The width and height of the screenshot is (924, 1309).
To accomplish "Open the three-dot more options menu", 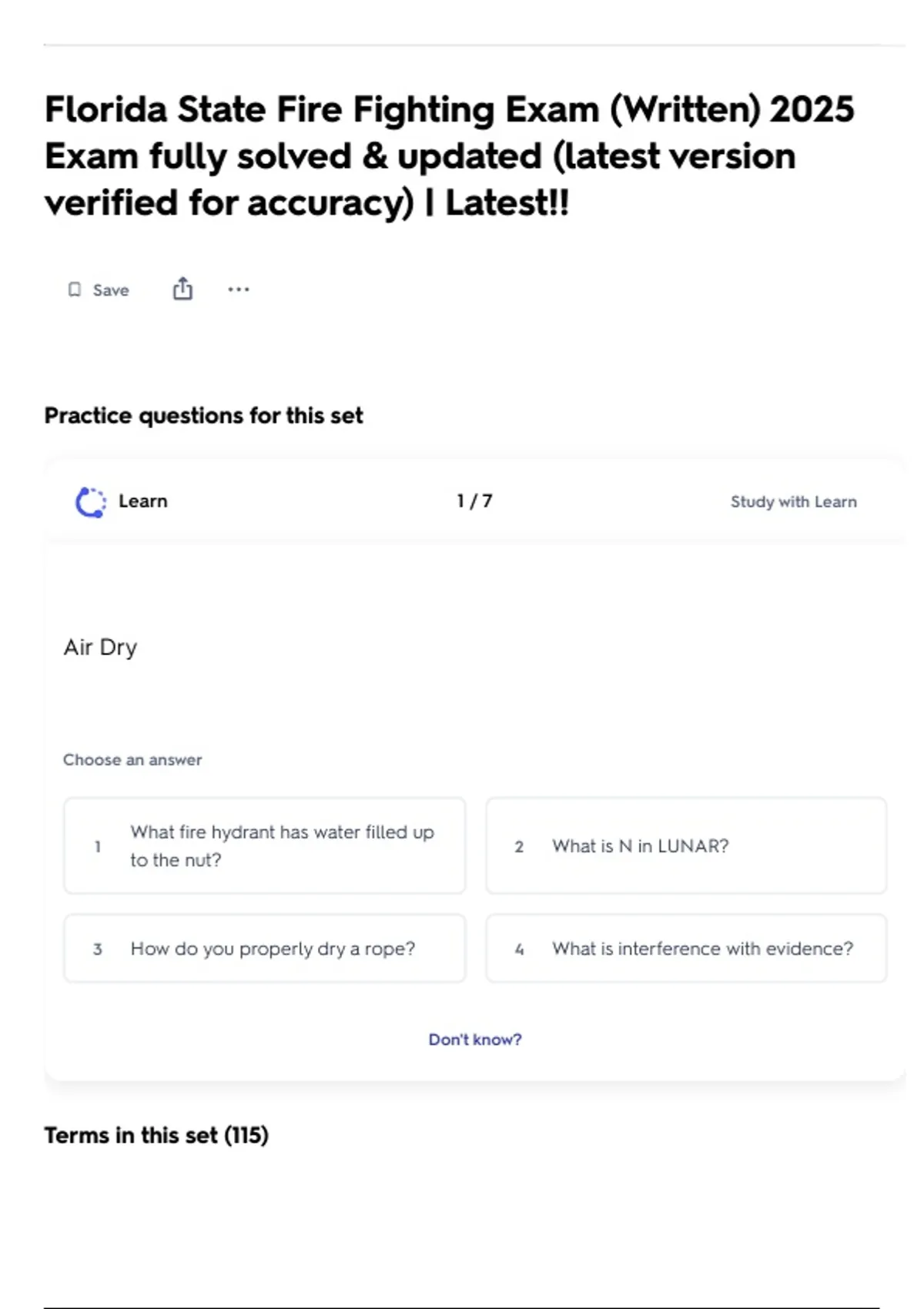I will pos(239,290).
